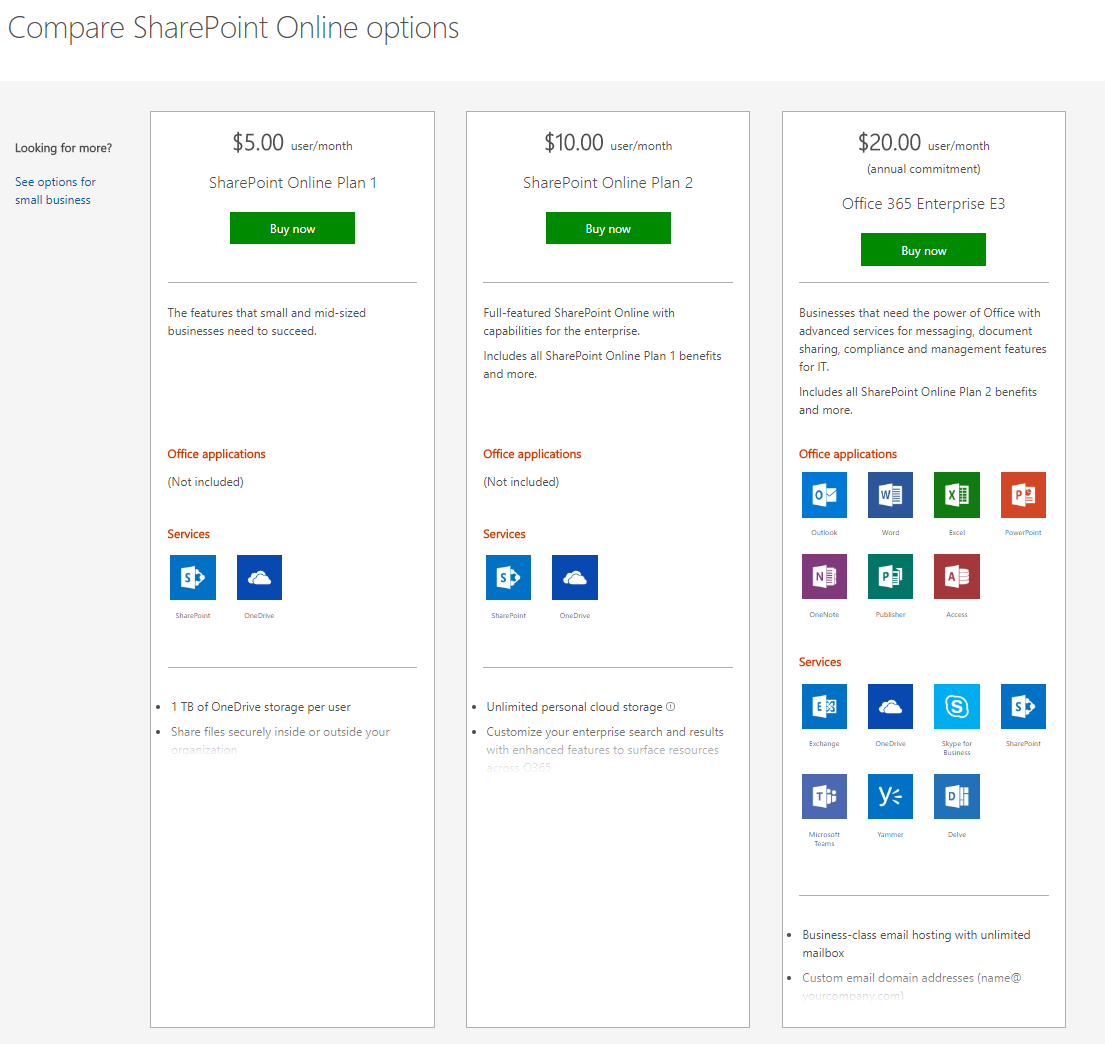
Task: Click the SharePoint icon in Plan 2 services
Action: 508,577
